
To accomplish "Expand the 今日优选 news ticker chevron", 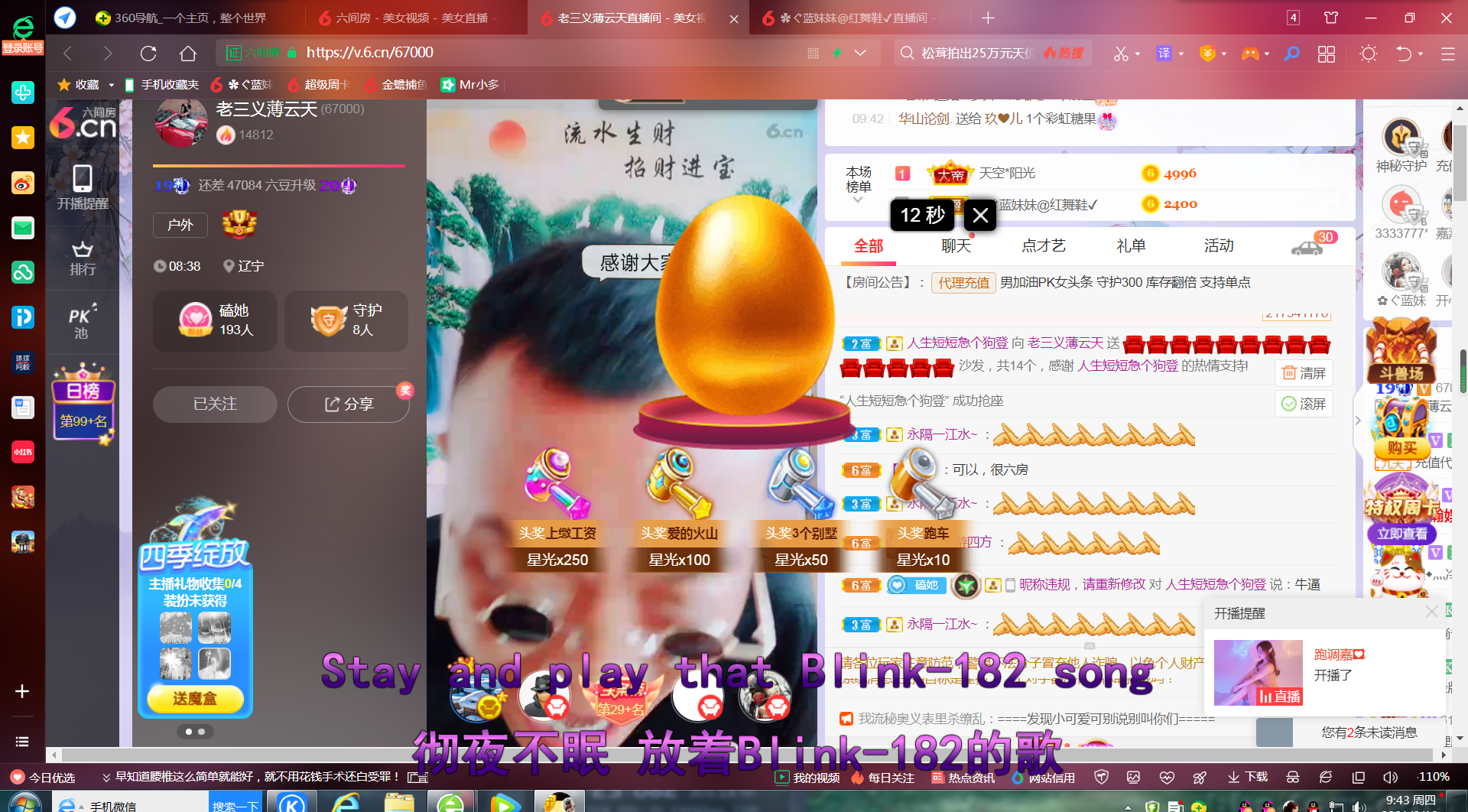I will click(x=106, y=778).
